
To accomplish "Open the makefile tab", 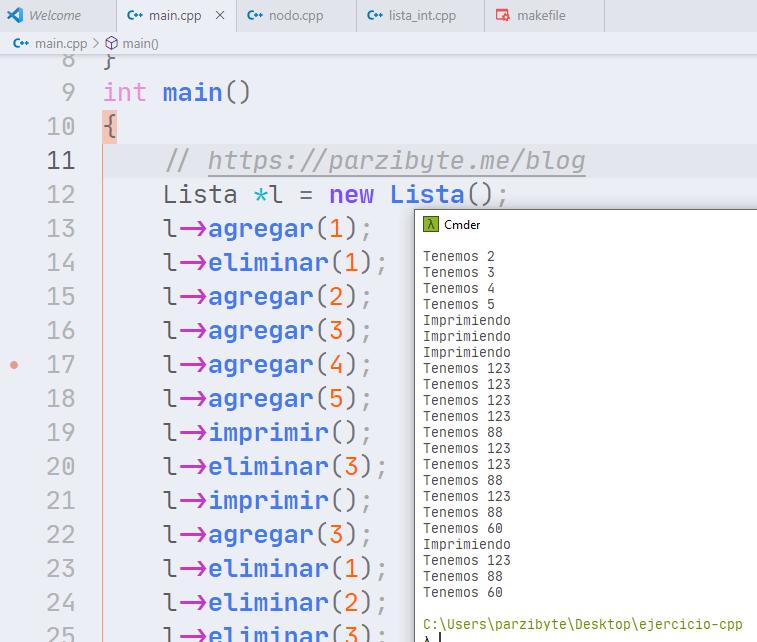I will (x=544, y=16).
